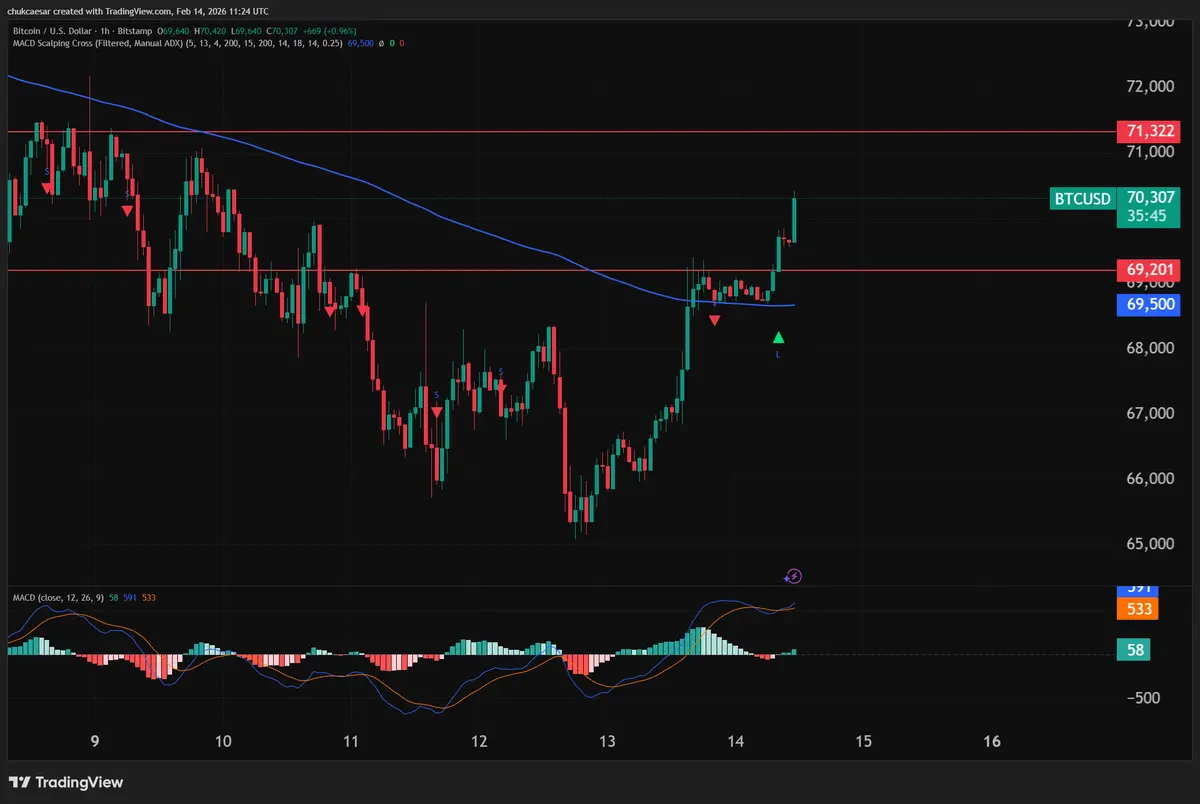This screenshot has height=804, width=1200.
Task: Click the red sell arrow just after the Feb 12 gridline
Action: click(x=502, y=386)
